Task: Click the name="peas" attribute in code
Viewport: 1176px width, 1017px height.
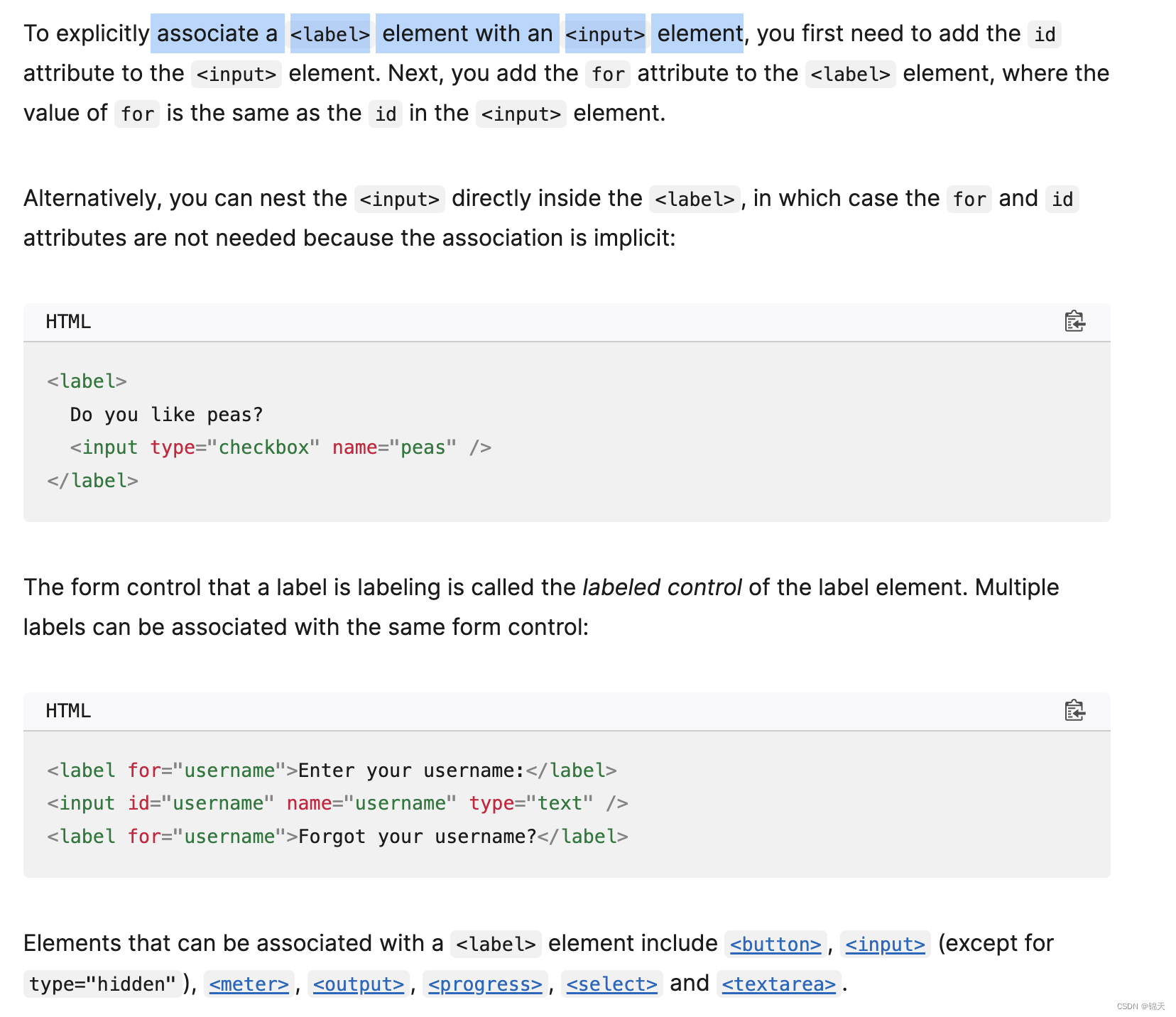Action: tap(394, 447)
